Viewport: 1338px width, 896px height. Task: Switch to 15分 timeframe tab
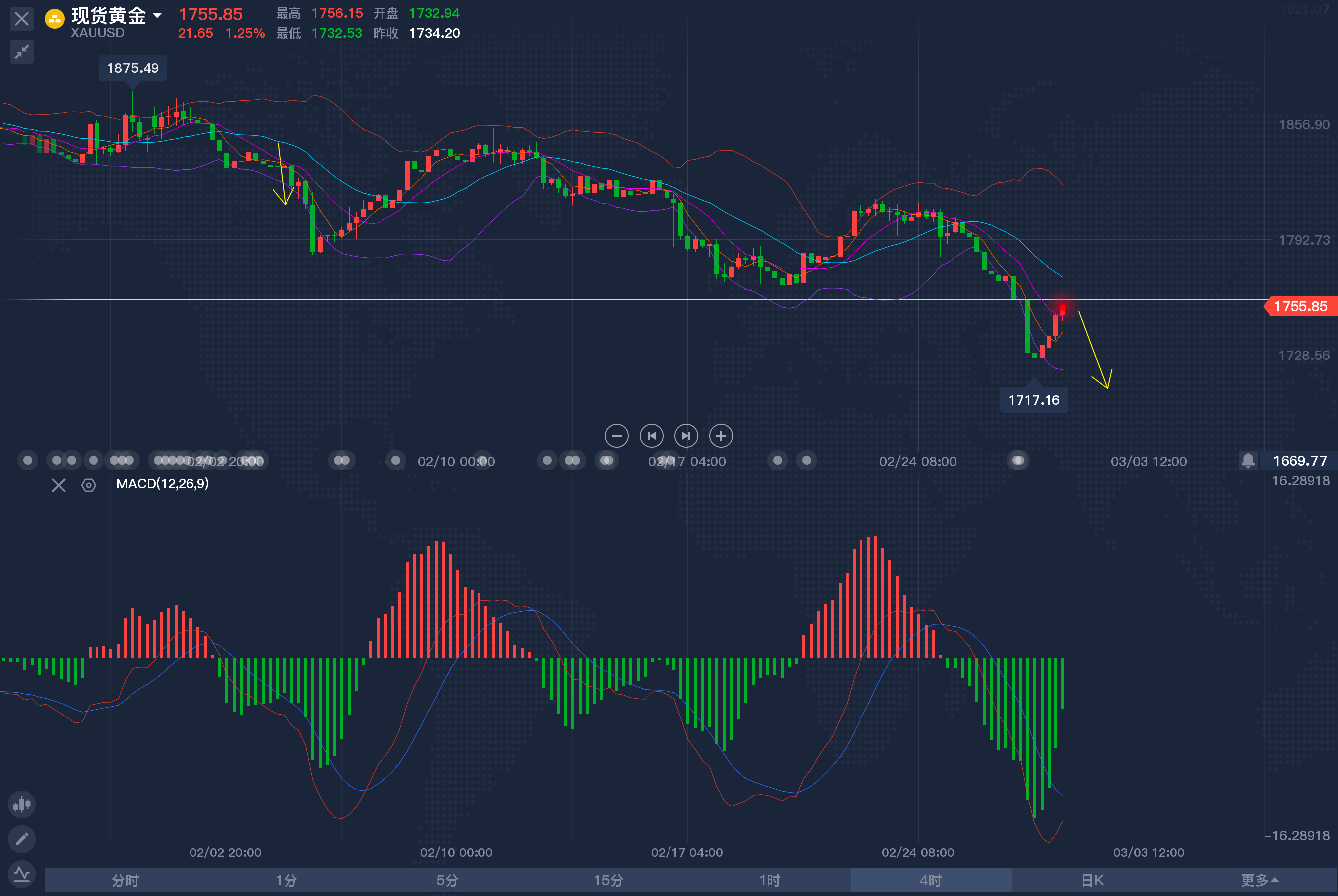point(608,880)
